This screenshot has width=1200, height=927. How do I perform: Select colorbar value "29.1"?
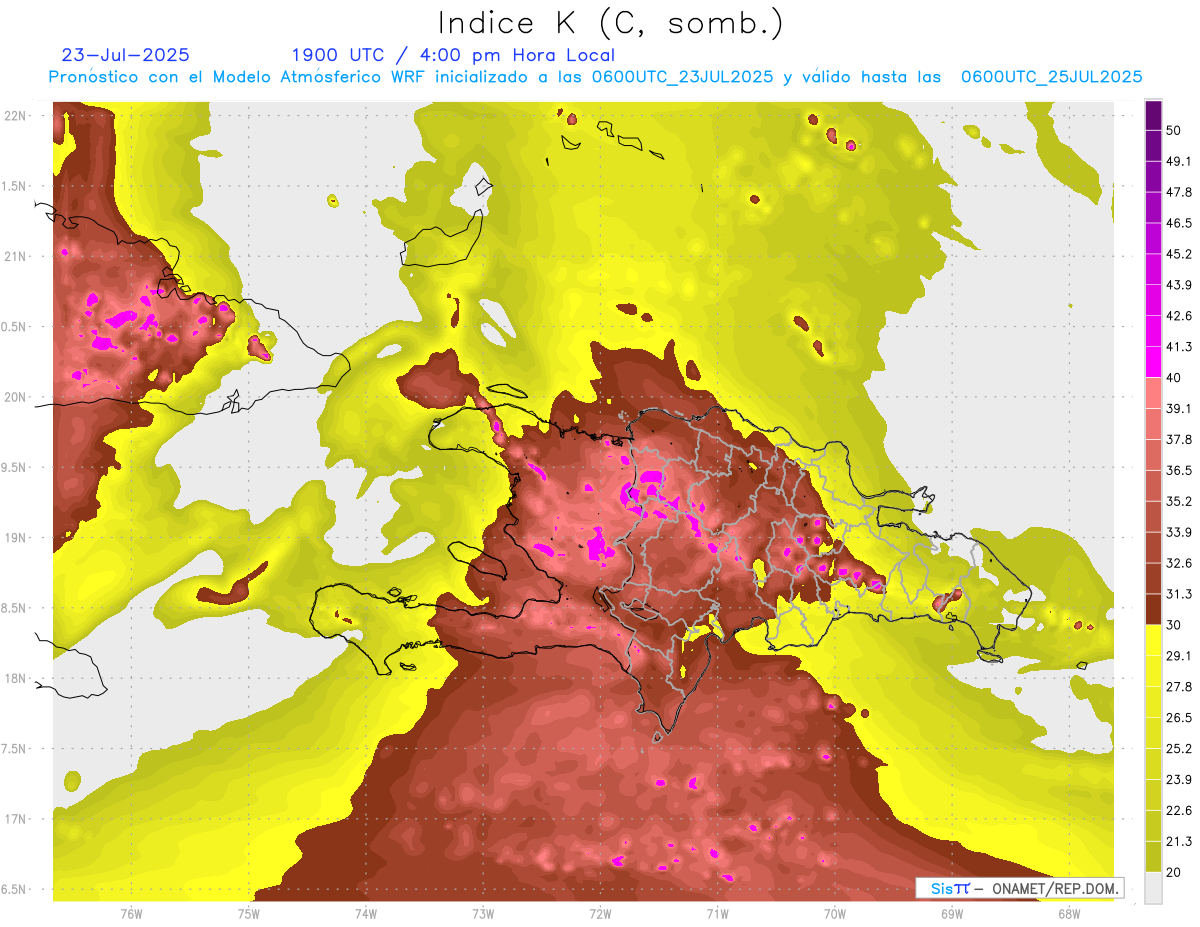click(1180, 656)
